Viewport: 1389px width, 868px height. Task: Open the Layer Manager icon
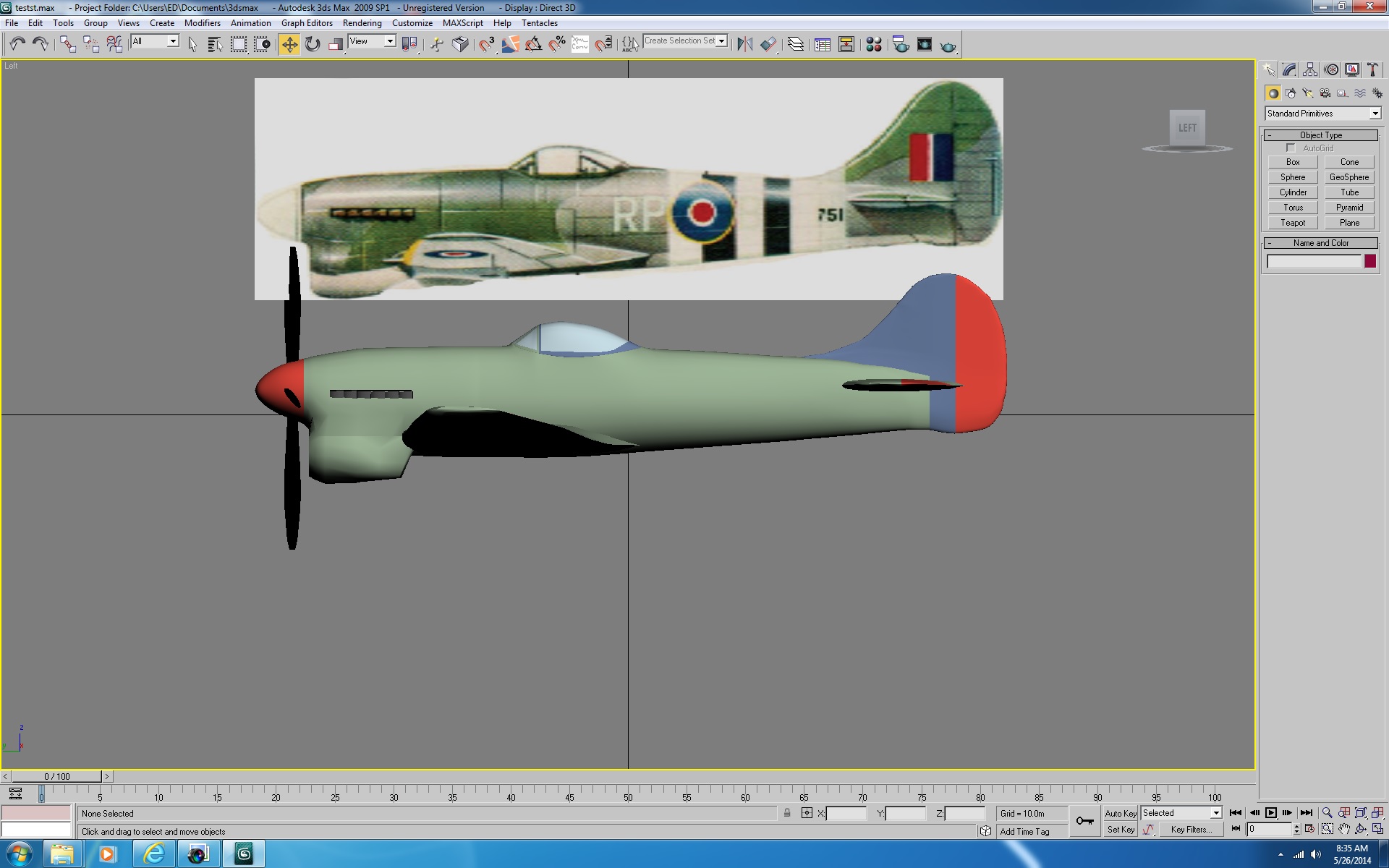click(795, 45)
